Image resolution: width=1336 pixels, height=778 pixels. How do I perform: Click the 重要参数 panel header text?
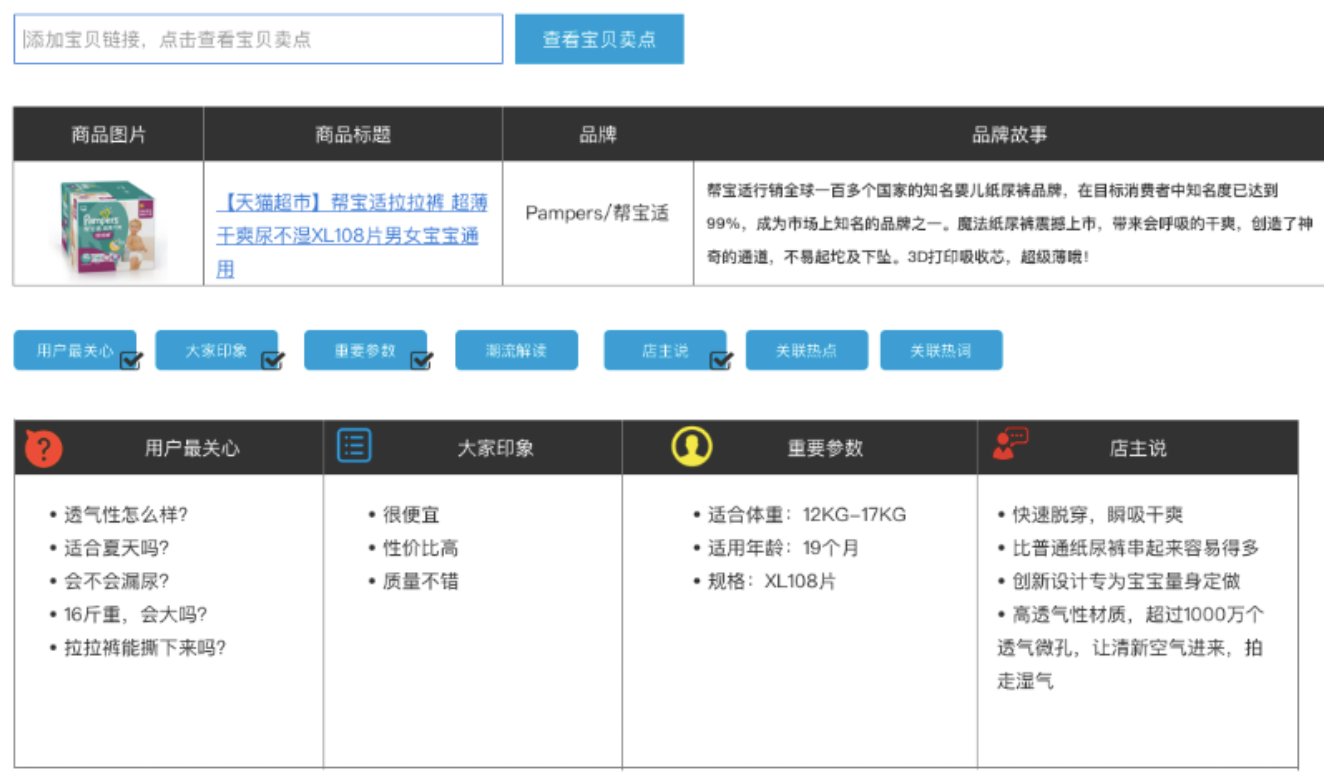click(825, 448)
